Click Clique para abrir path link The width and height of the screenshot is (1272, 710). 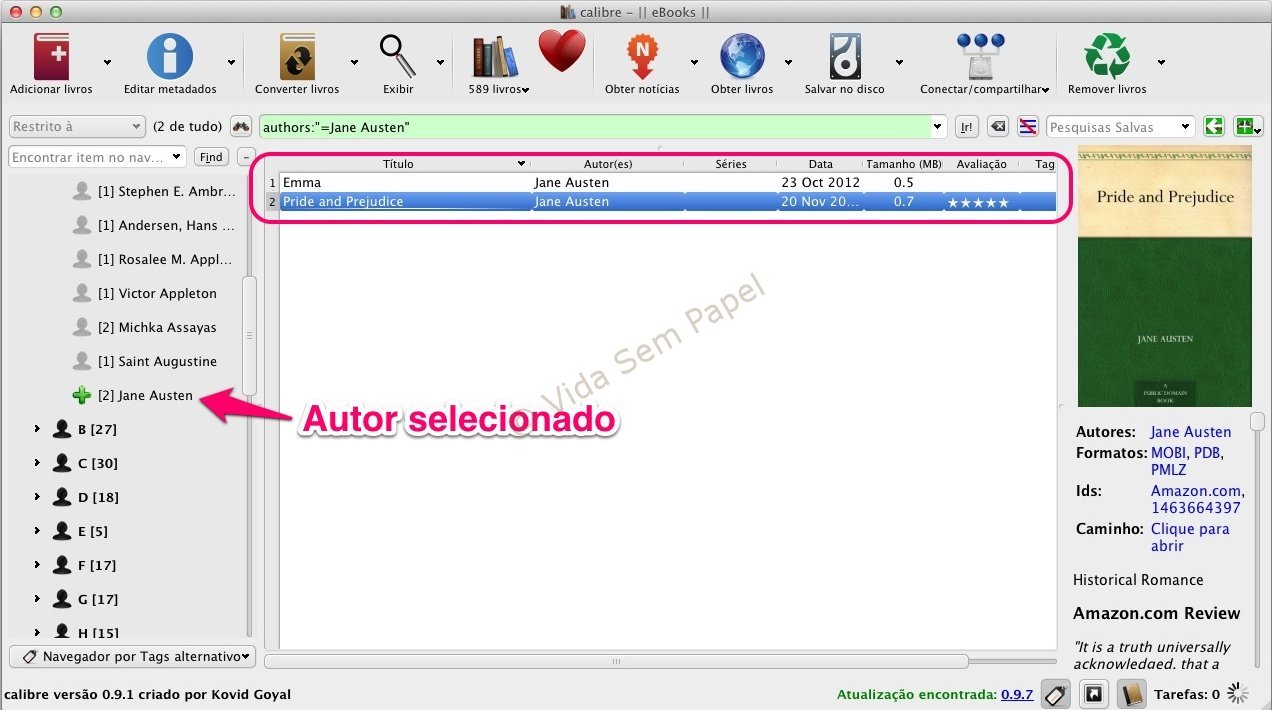(x=1190, y=537)
